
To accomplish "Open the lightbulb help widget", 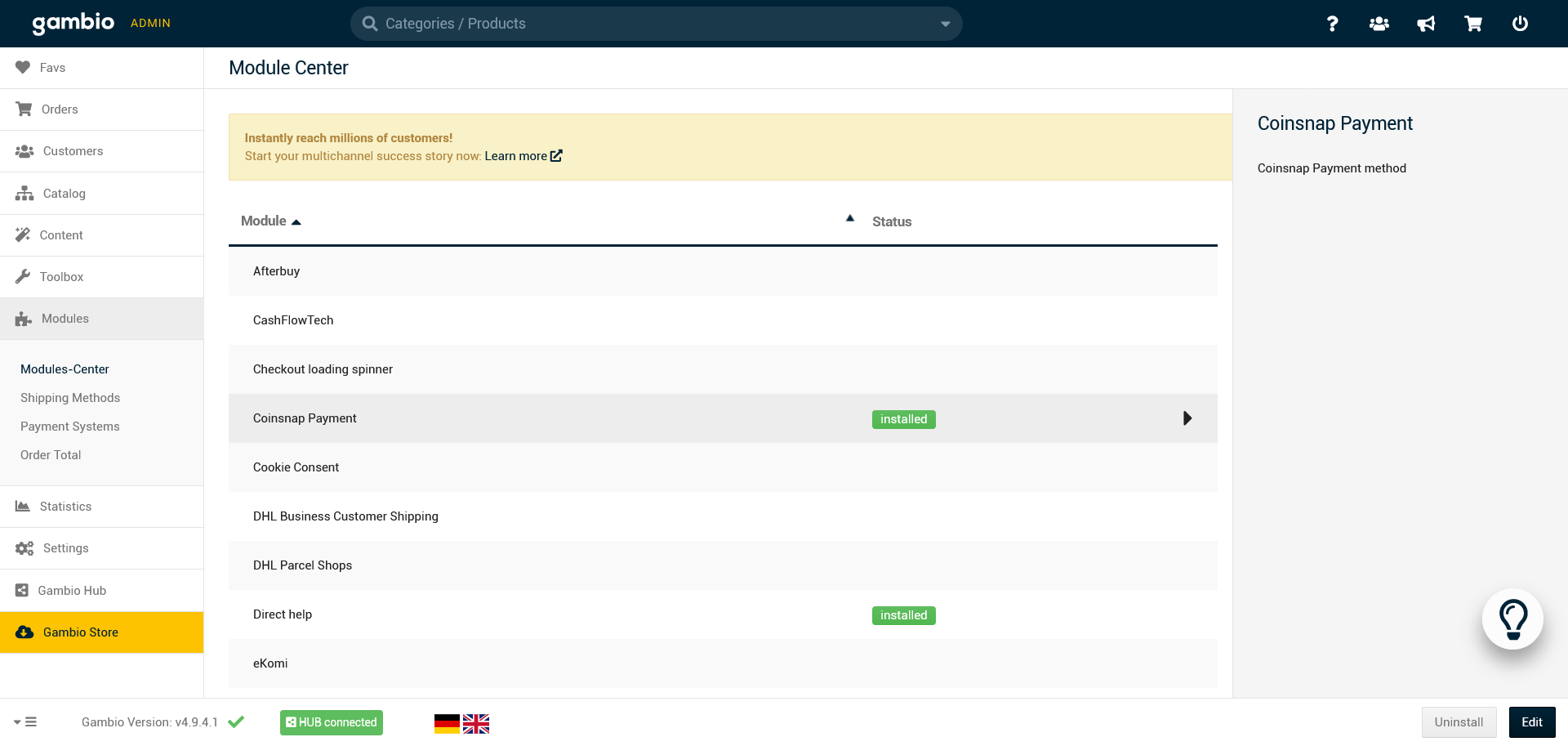I will coord(1512,619).
